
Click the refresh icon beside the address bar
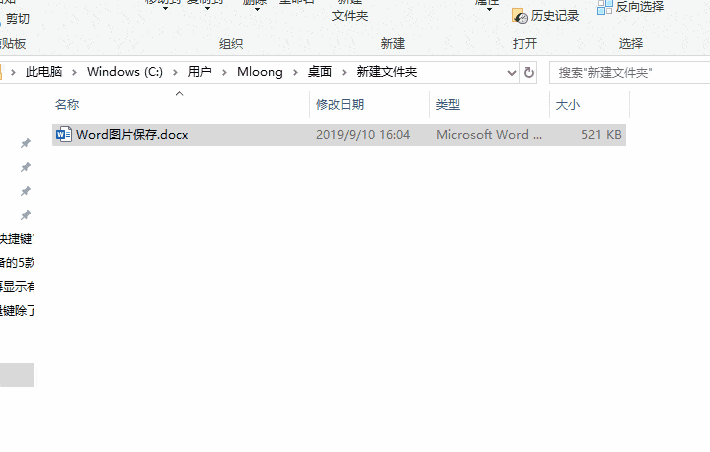(528, 72)
